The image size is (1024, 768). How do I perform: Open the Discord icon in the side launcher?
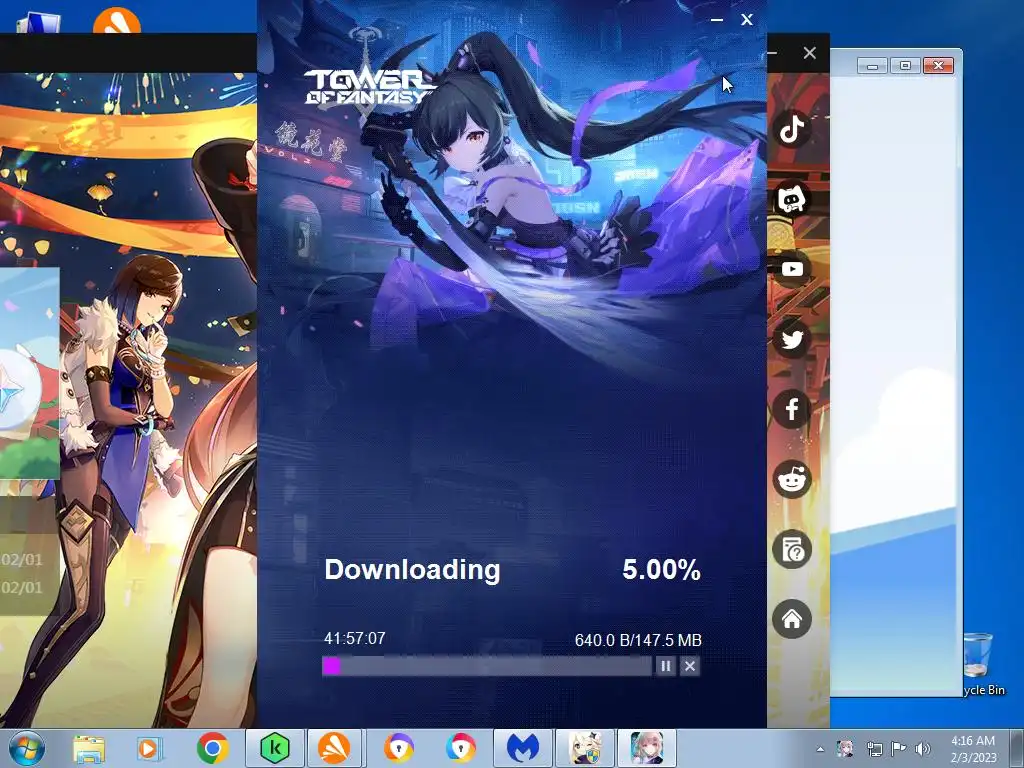[x=792, y=199]
